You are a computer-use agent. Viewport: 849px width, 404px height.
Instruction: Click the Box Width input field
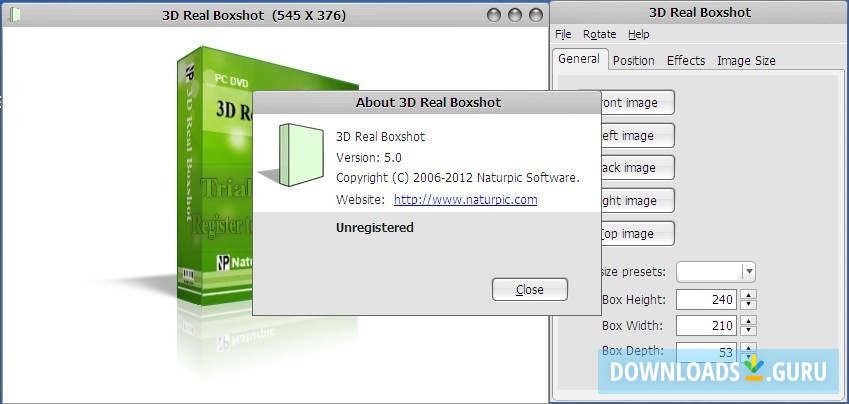(x=707, y=326)
